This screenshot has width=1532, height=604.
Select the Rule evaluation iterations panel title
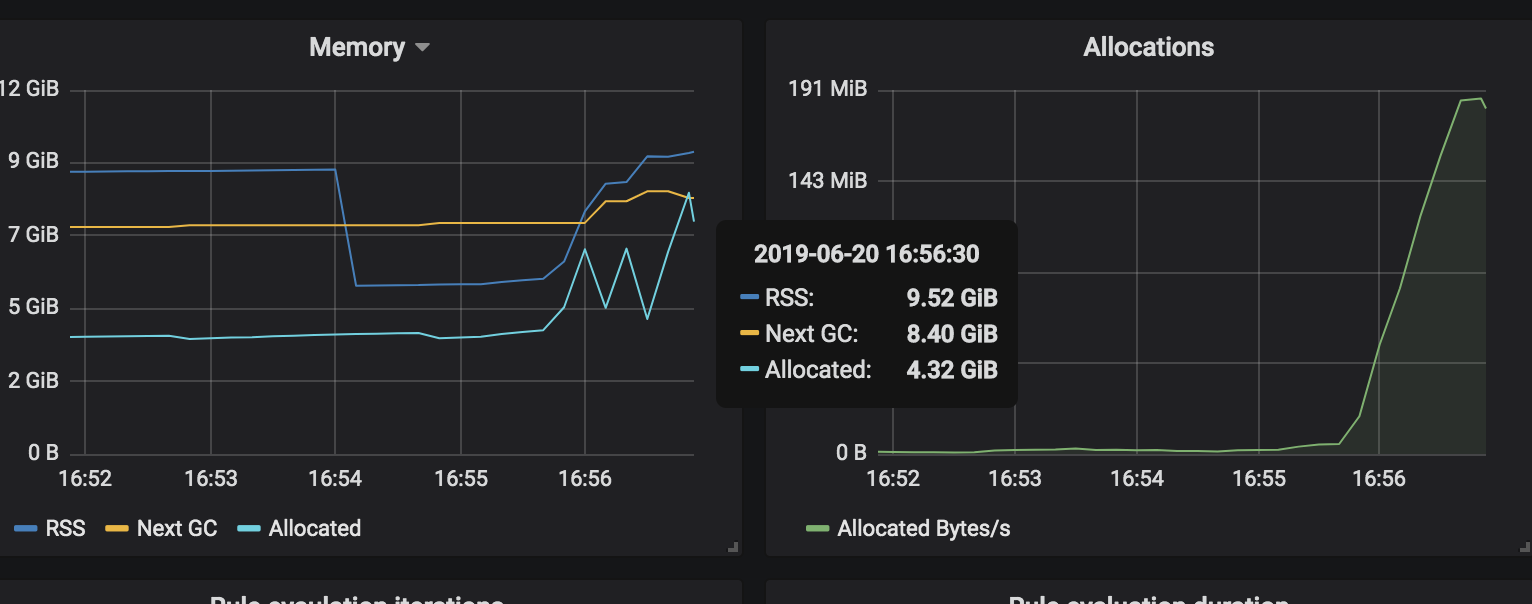point(354,598)
